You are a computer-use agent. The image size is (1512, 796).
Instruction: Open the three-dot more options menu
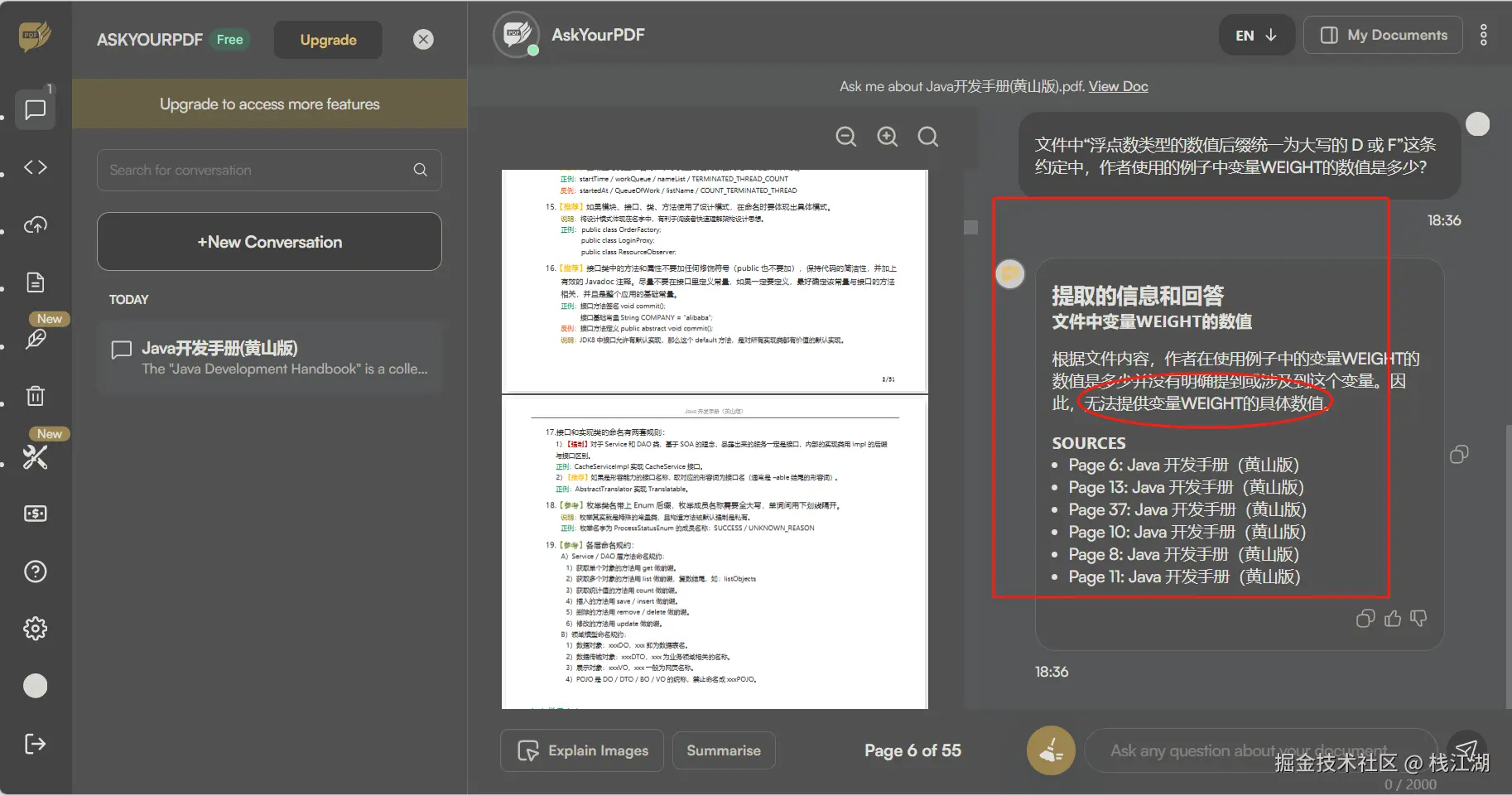(x=1484, y=35)
